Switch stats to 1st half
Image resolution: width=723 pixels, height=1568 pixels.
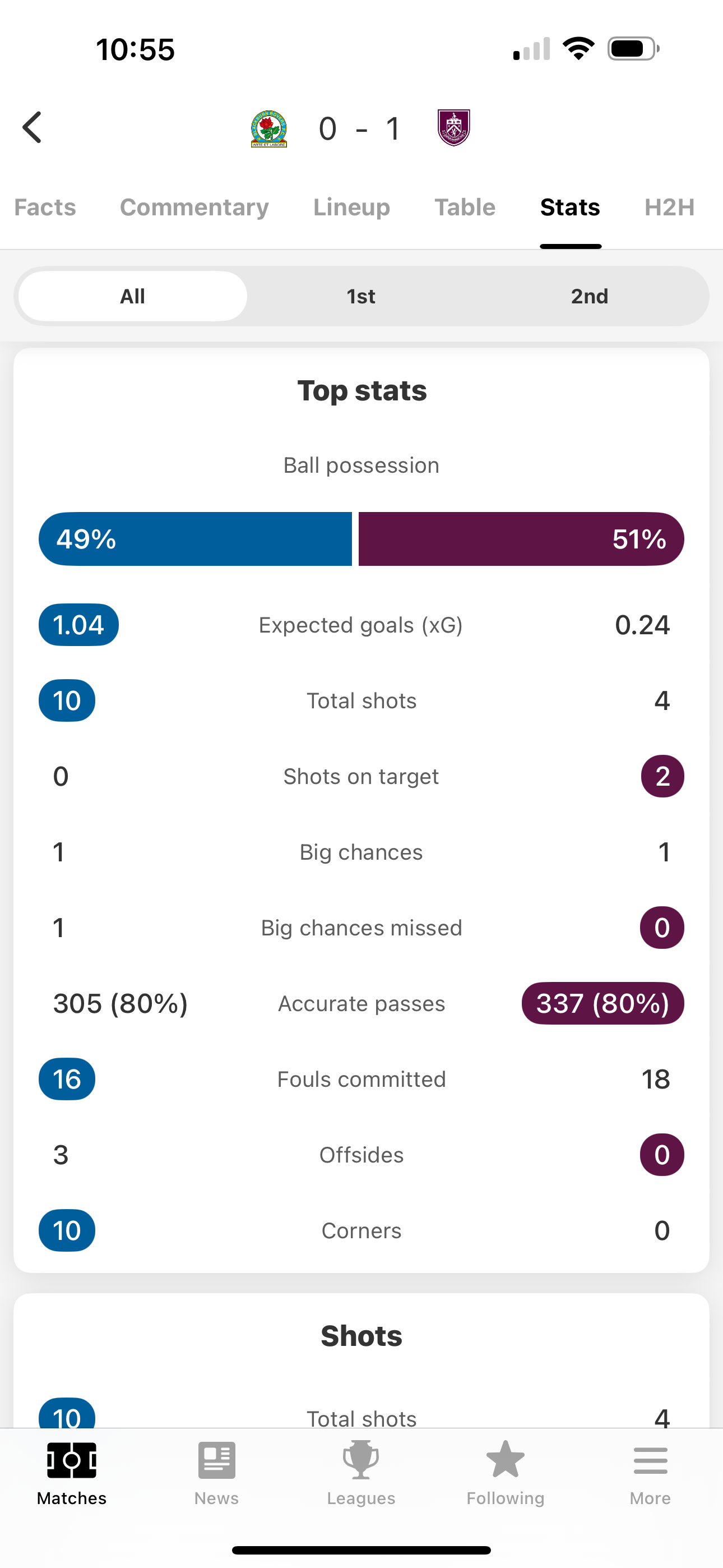[361, 297]
